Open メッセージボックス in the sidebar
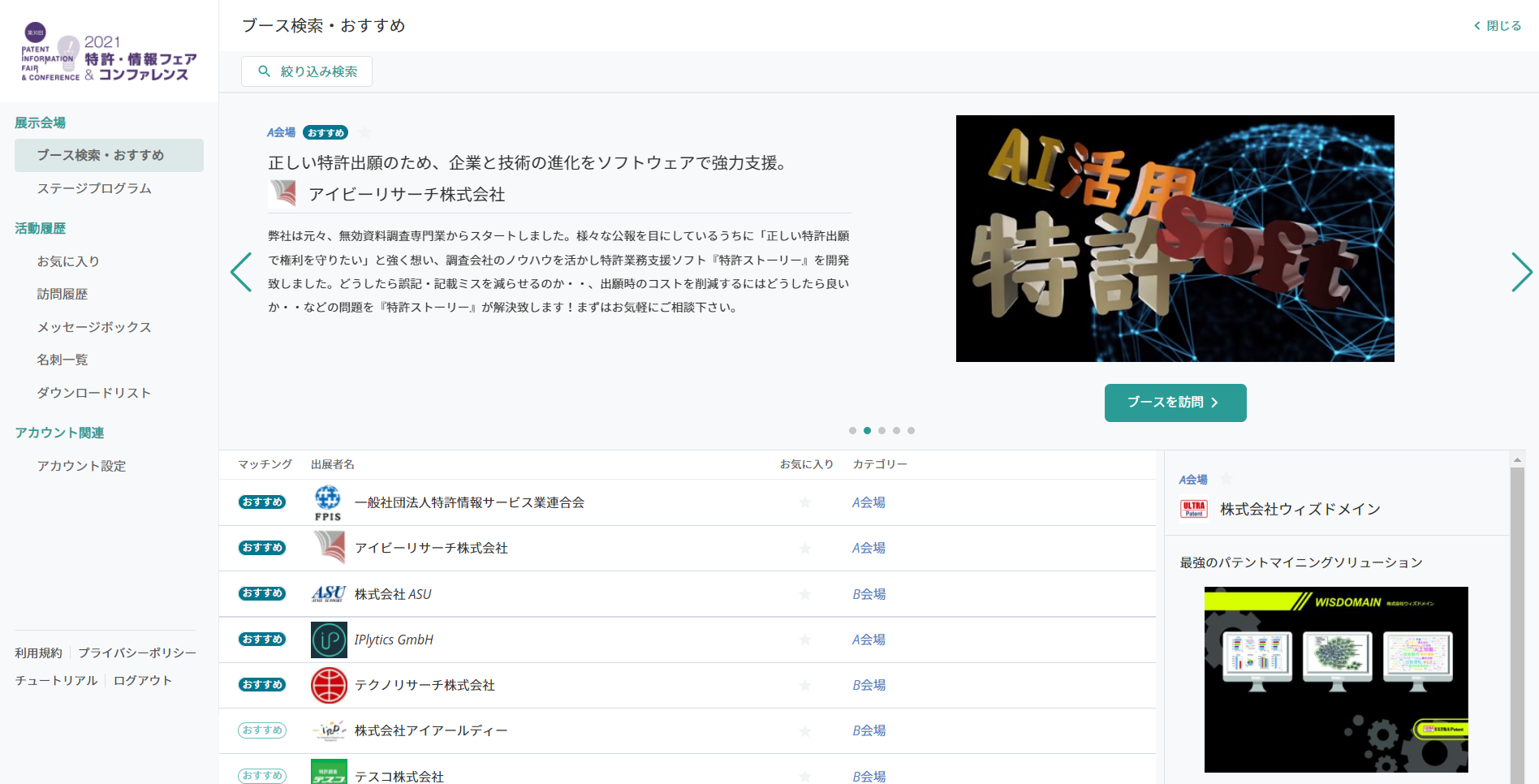 coord(94,327)
